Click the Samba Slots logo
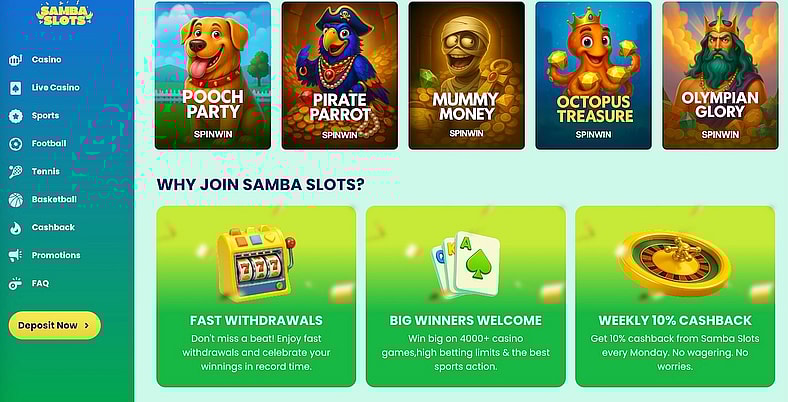788x402 pixels. (65, 14)
